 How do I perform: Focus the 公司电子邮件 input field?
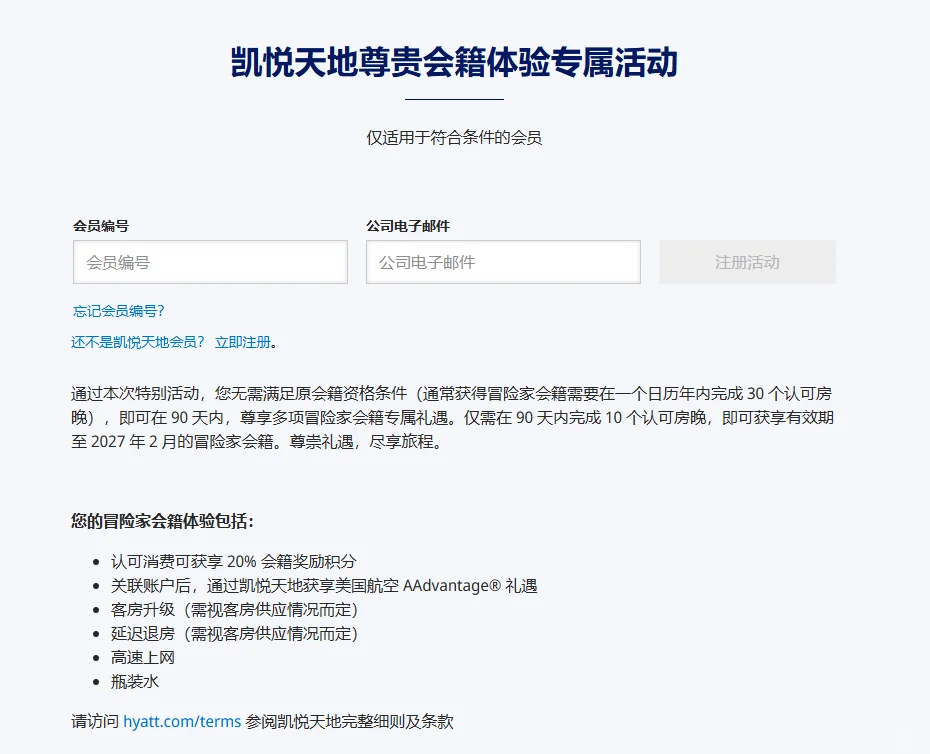(x=504, y=262)
